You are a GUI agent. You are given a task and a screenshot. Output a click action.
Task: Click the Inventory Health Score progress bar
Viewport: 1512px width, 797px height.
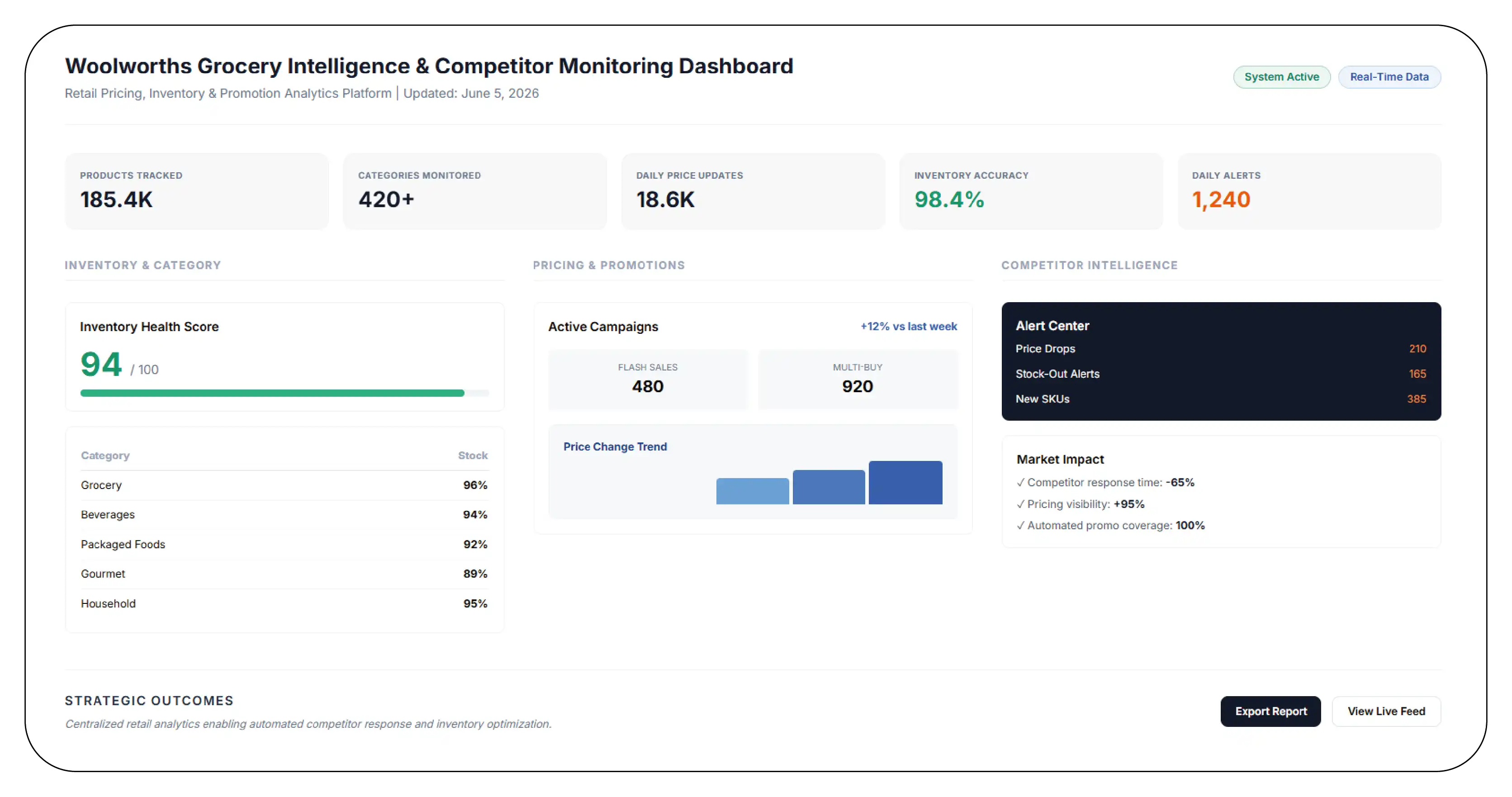pyautogui.click(x=284, y=393)
